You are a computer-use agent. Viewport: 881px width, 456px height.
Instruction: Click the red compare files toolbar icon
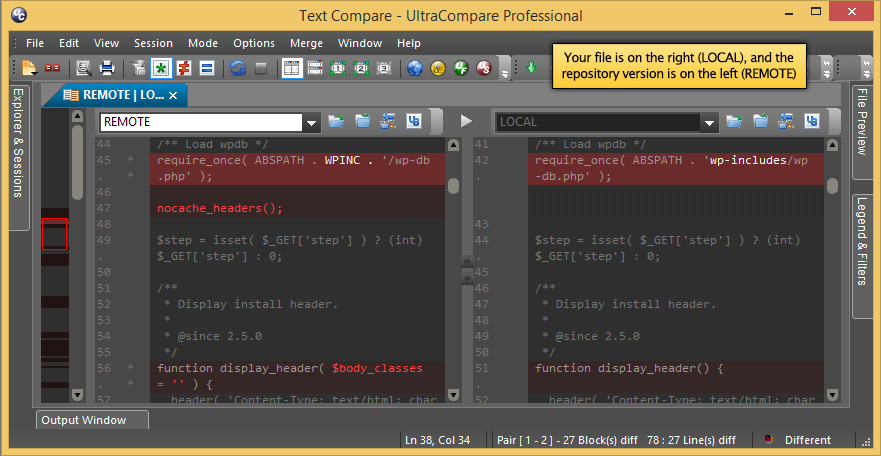click(53, 69)
